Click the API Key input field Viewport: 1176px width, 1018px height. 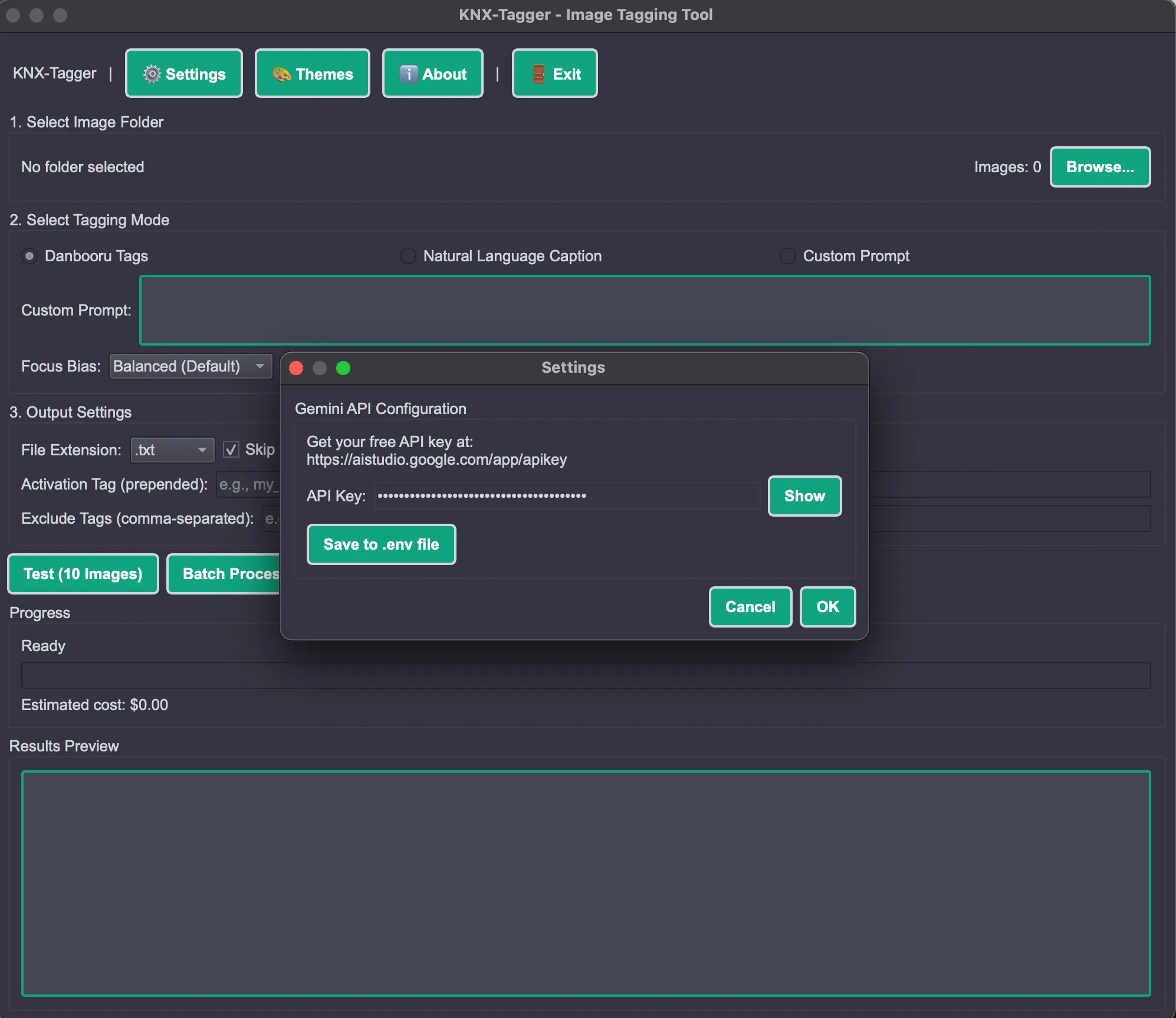tap(566, 496)
